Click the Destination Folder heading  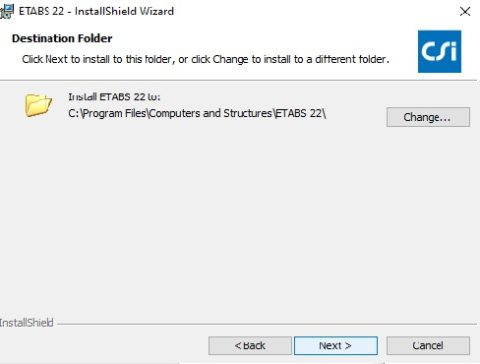click(62, 38)
